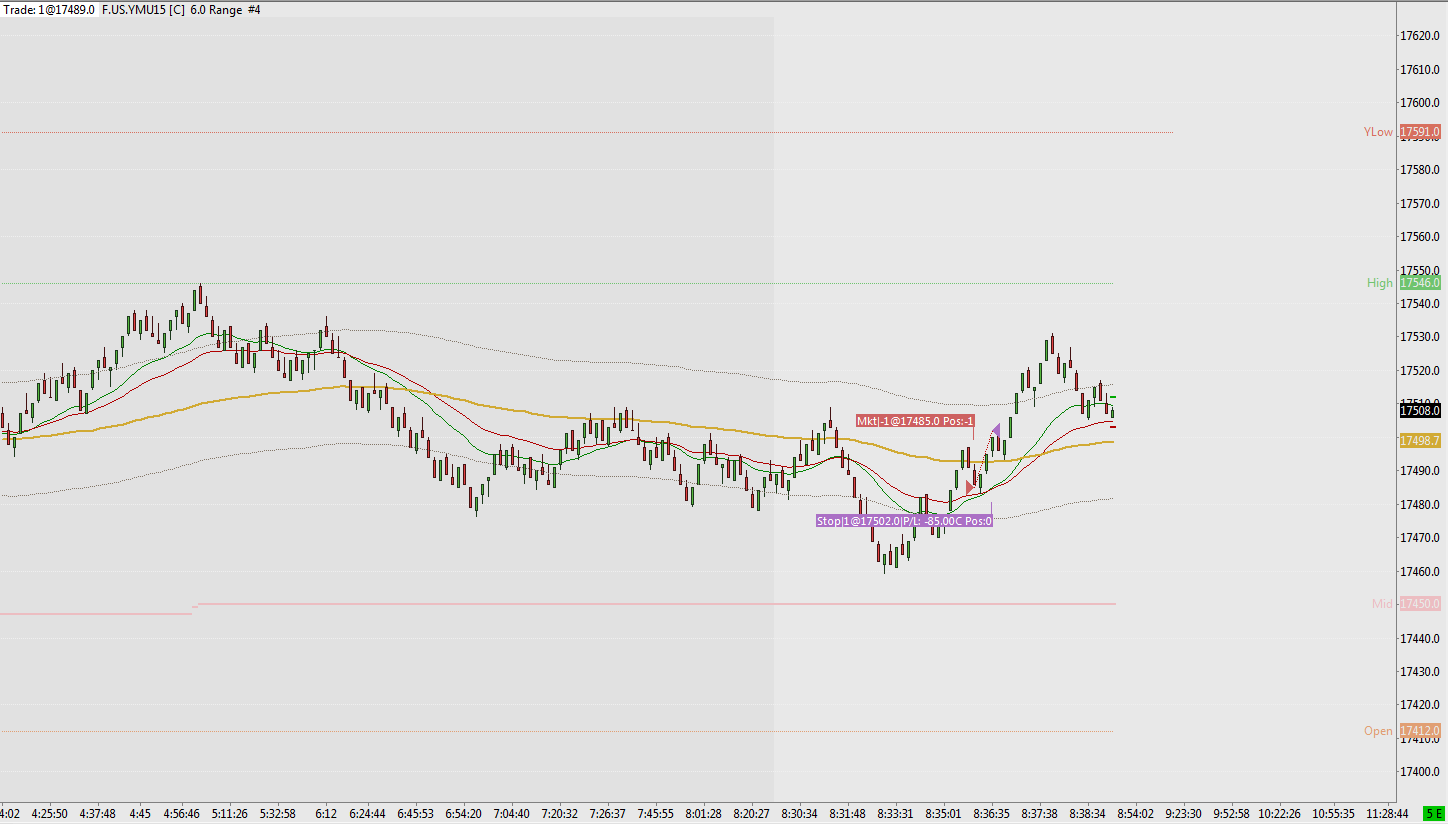Click the 'F.US.YMU15 [C]' symbol text

pos(143,9)
